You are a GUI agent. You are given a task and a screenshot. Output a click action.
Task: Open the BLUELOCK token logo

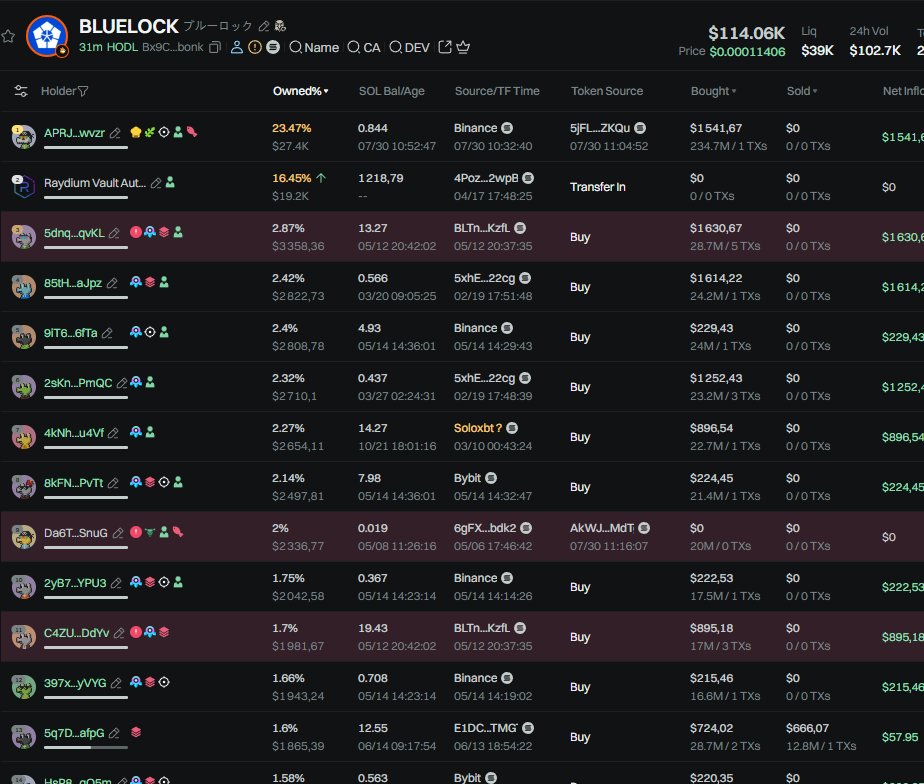[x=47, y=36]
